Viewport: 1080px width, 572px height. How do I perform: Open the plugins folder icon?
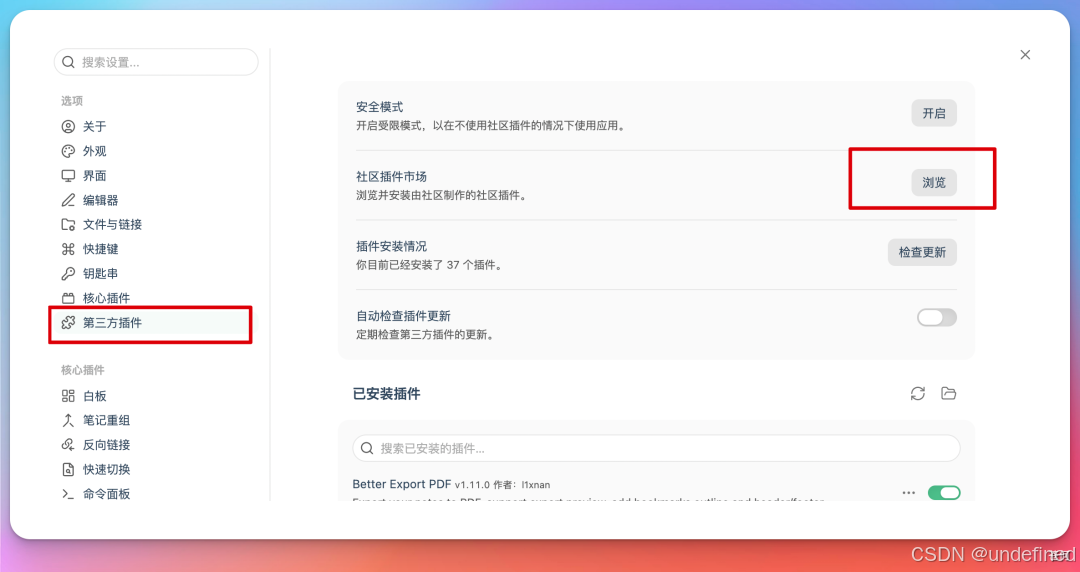[x=948, y=394]
